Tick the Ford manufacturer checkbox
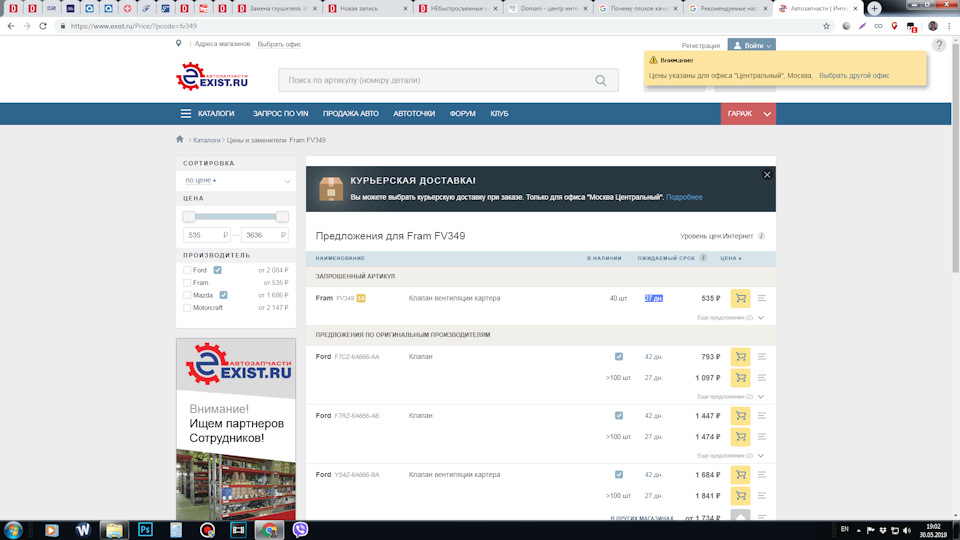960x540 pixels. coord(187,270)
